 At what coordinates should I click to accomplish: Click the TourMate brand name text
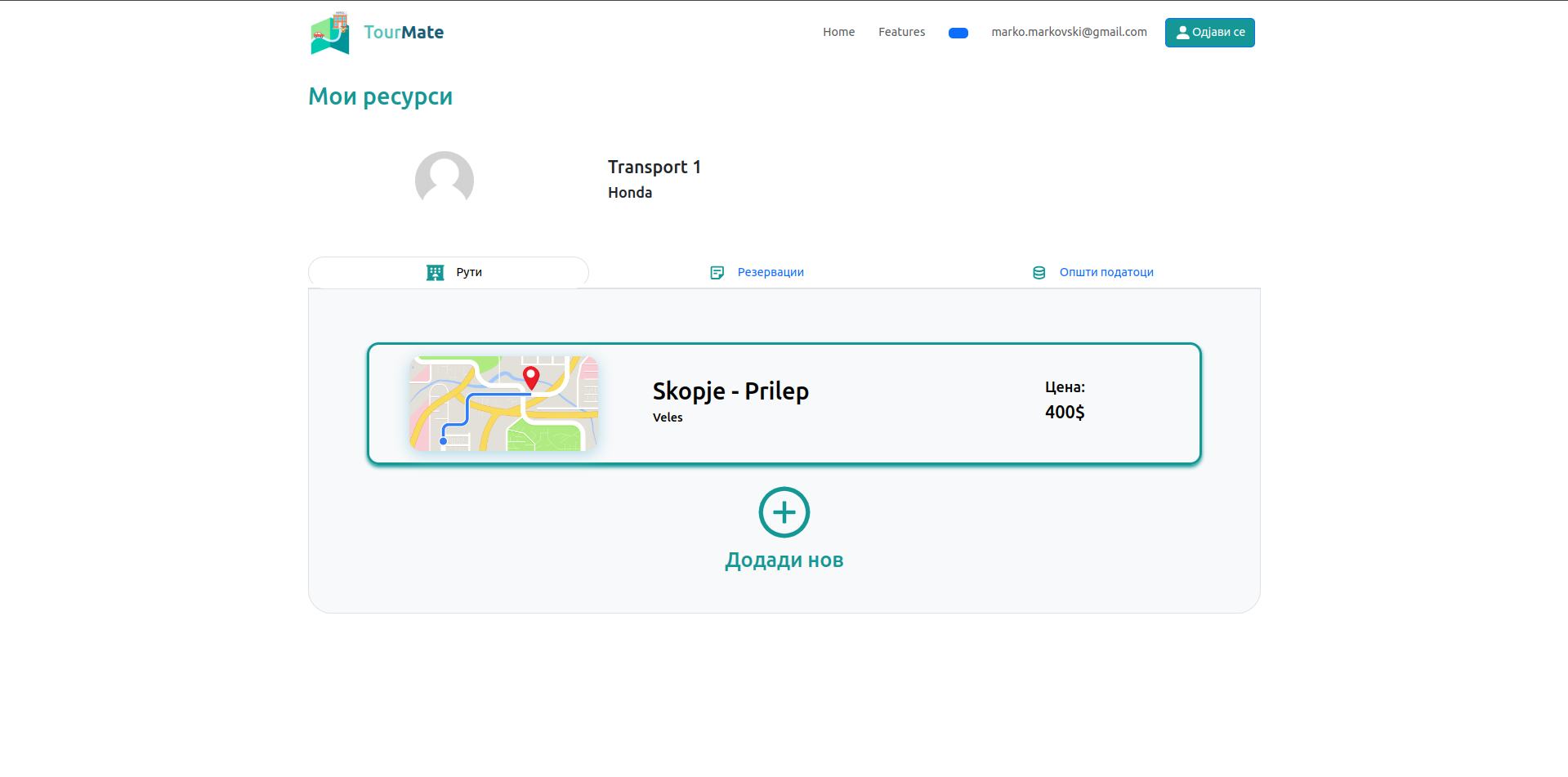click(x=404, y=33)
